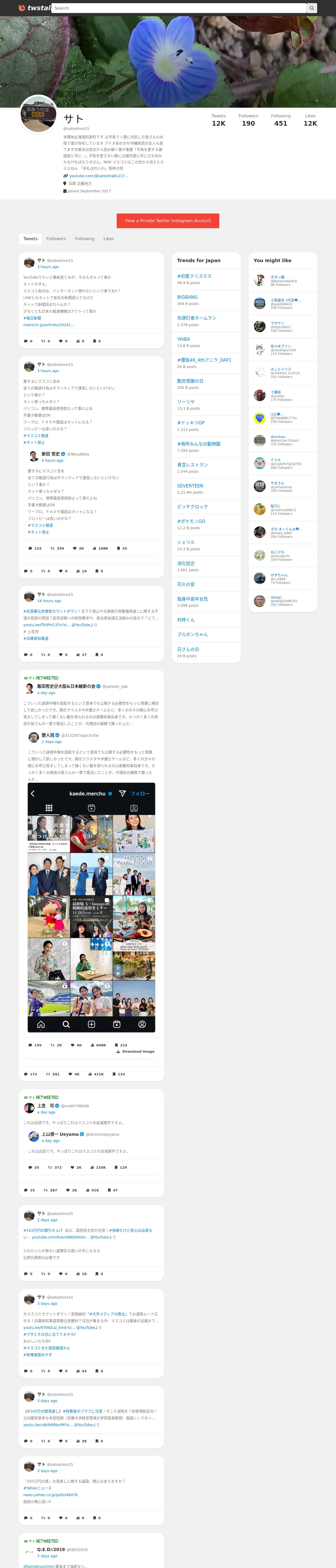Open the BIGBANG trend
This screenshot has height=1568, width=336.
tap(187, 298)
